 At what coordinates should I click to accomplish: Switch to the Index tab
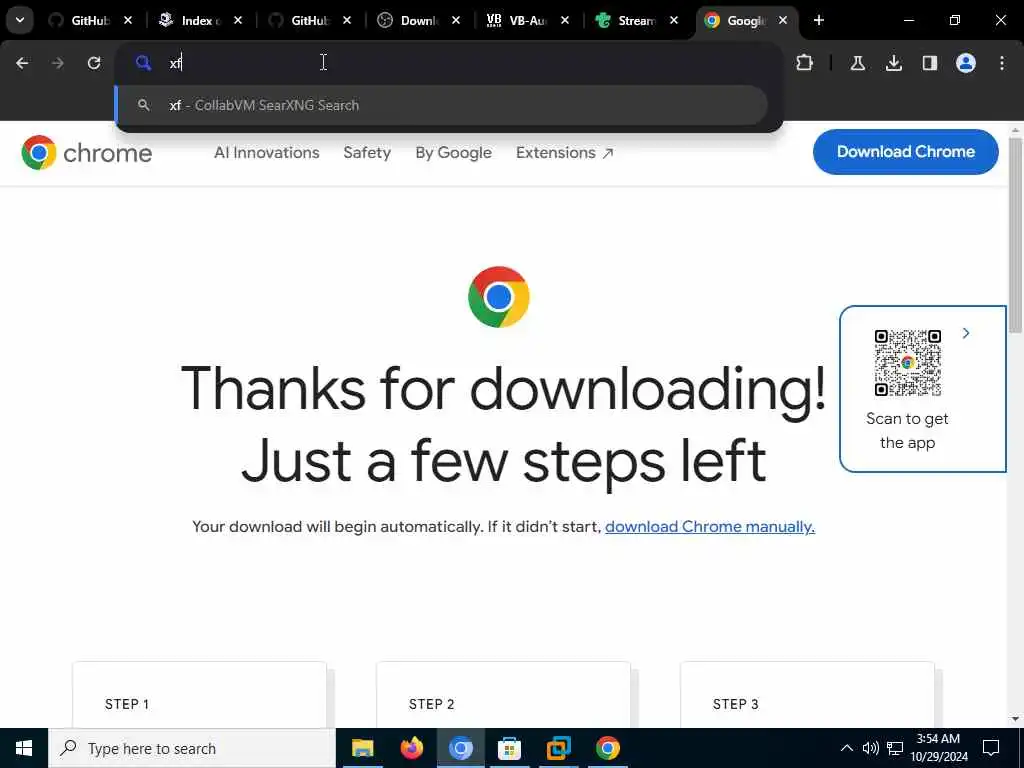pos(200,20)
